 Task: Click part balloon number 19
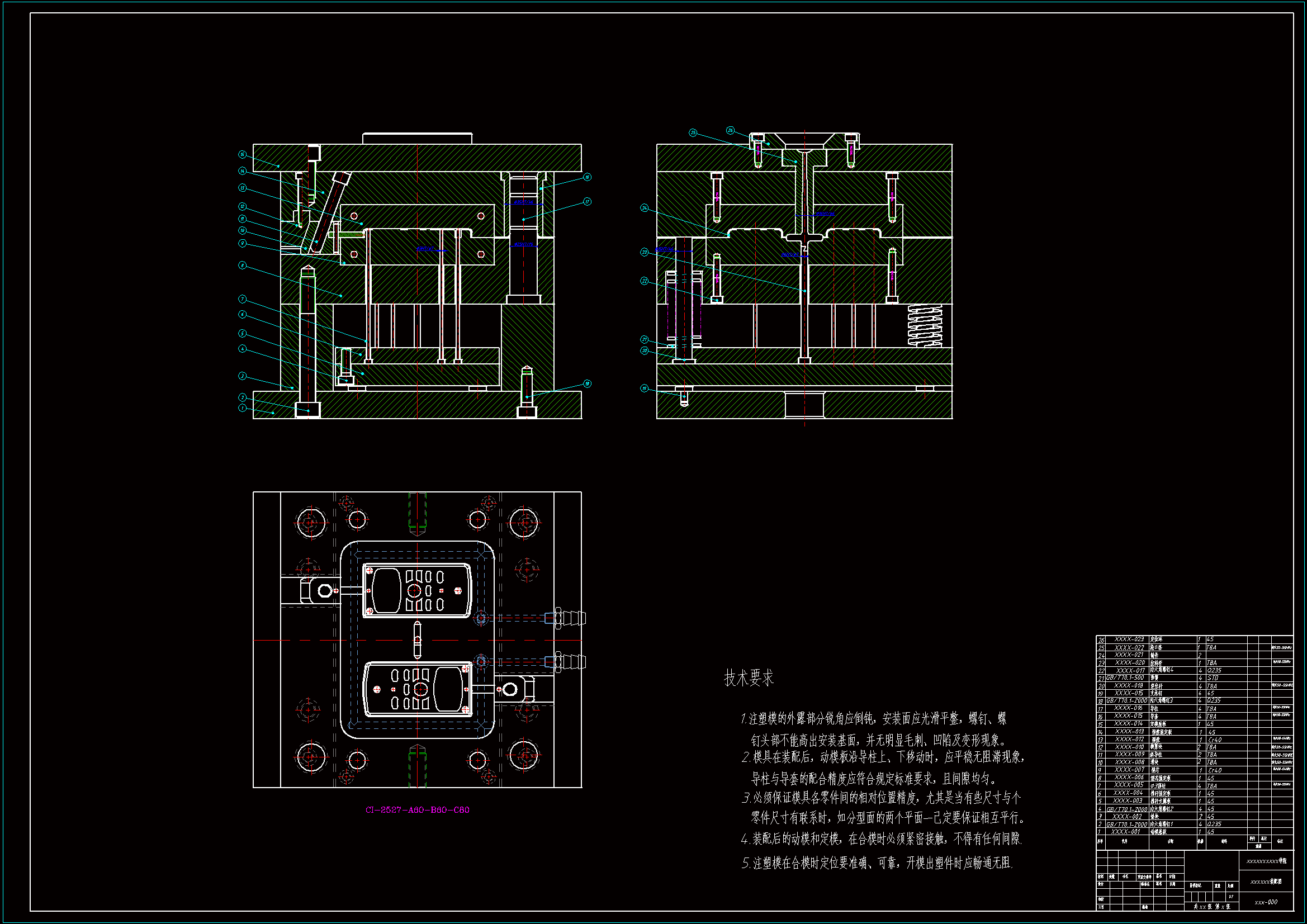point(645,388)
